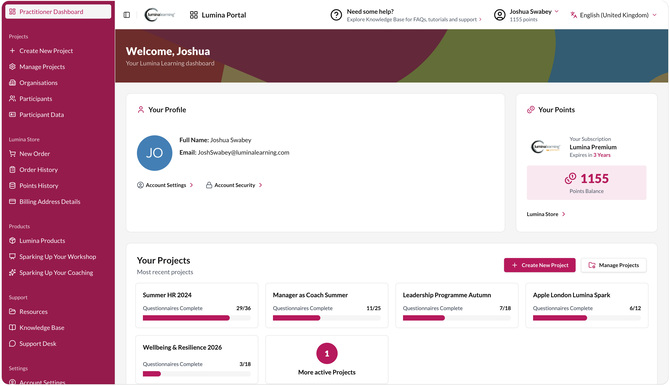
Task: Click the Lumina Portal grid icon
Action: 194,15
